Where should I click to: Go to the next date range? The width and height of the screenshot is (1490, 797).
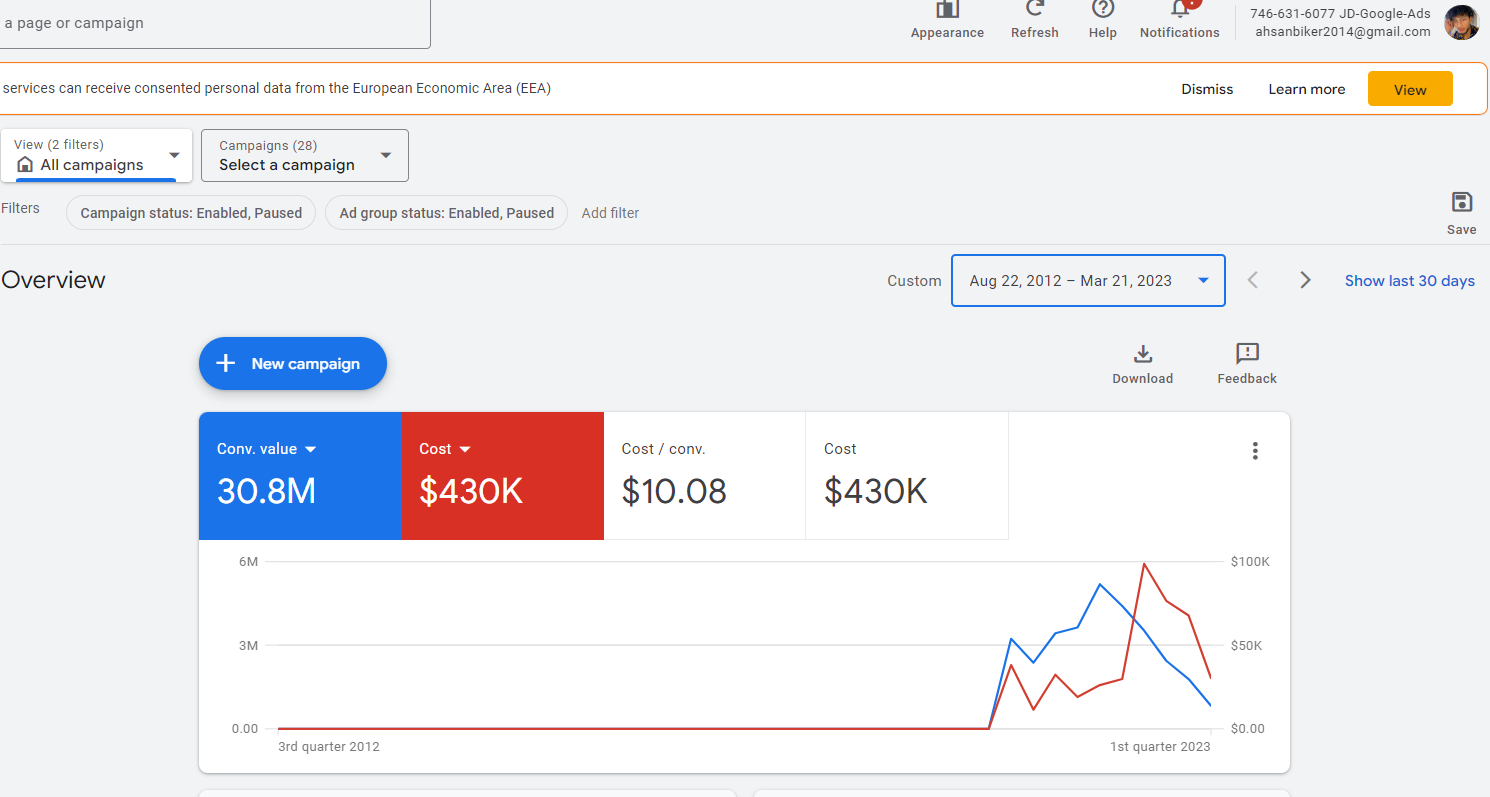coord(1305,280)
